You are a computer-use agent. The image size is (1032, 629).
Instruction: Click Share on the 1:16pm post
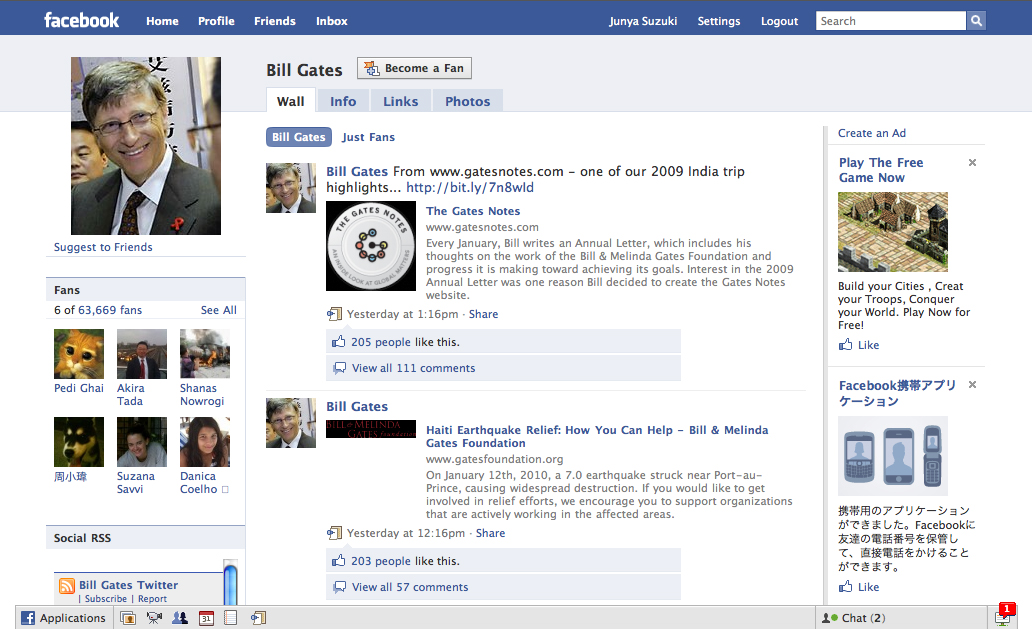pyautogui.click(x=483, y=314)
